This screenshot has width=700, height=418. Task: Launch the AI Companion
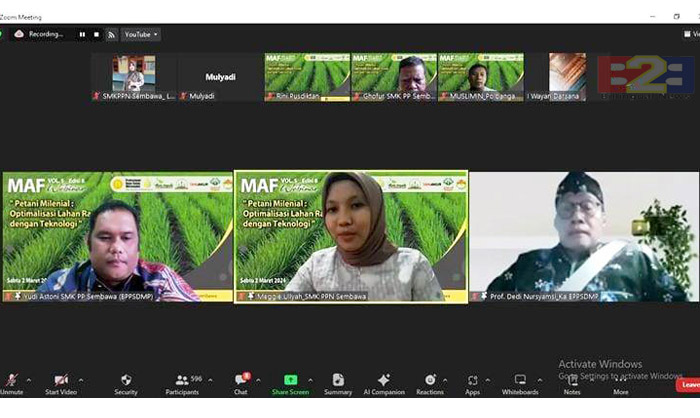click(384, 384)
